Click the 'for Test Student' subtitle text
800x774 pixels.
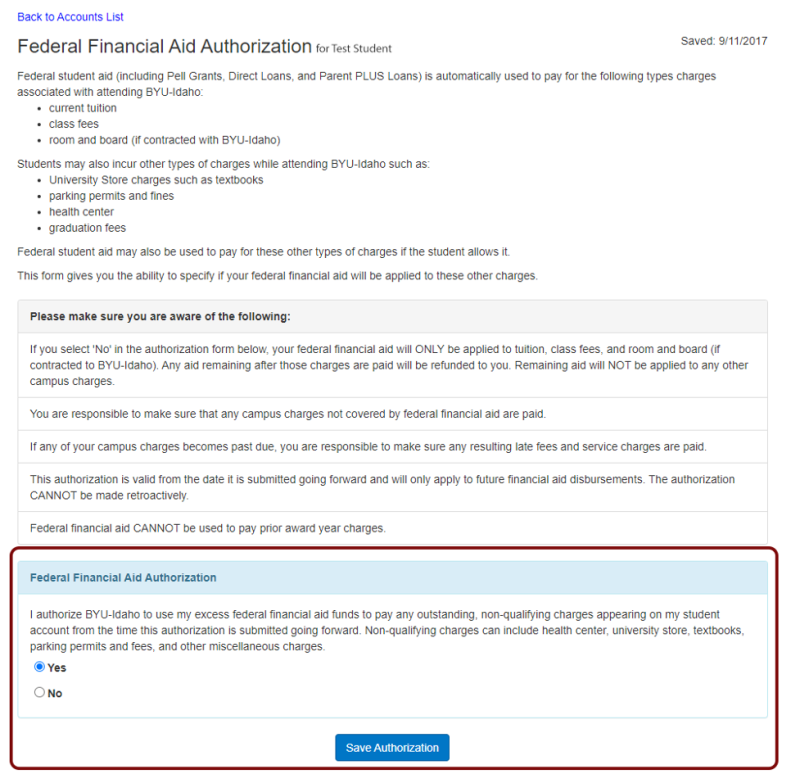coord(354,48)
